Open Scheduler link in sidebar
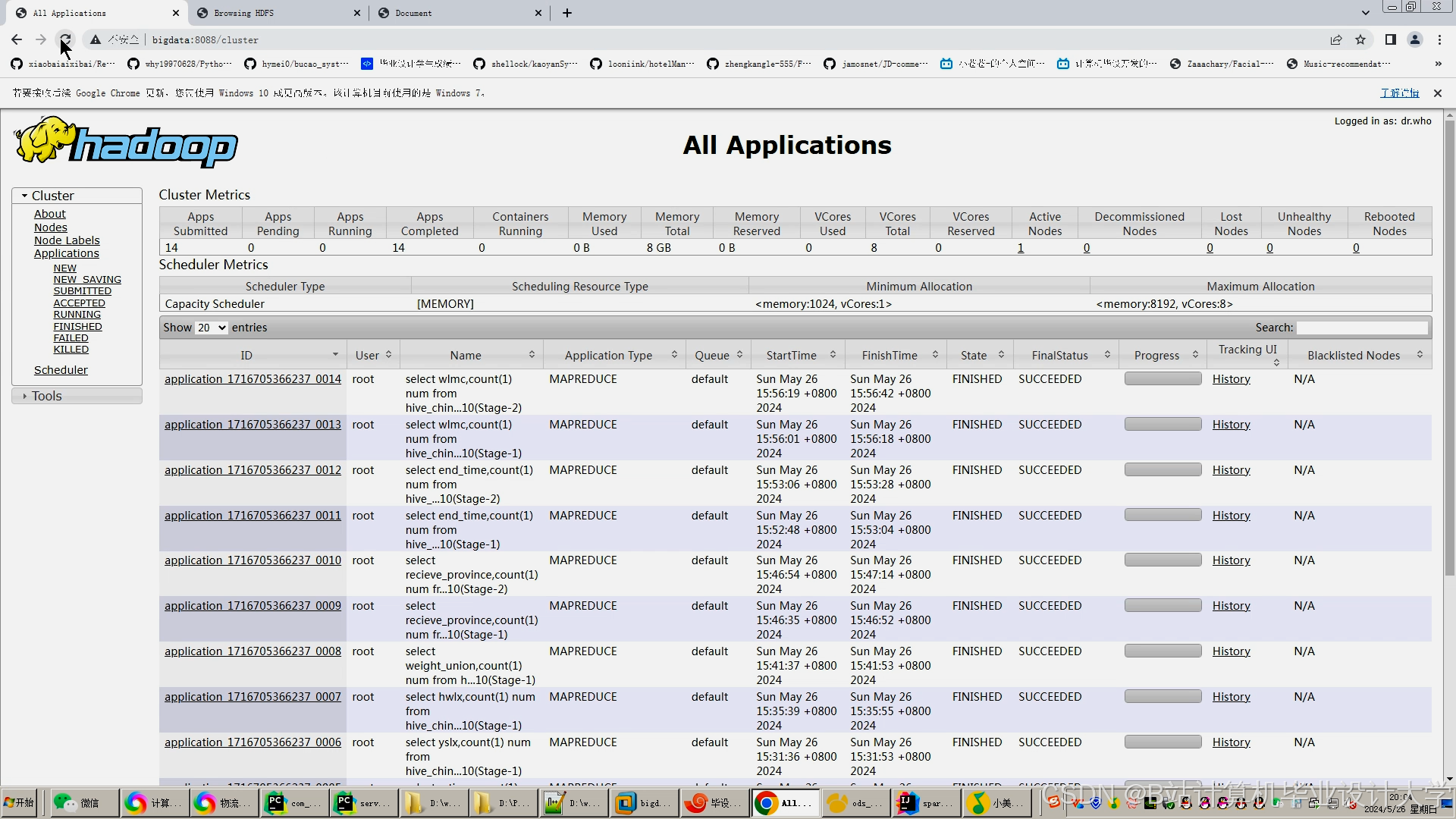Image resolution: width=1456 pixels, height=819 pixels. [x=61, y=370]
